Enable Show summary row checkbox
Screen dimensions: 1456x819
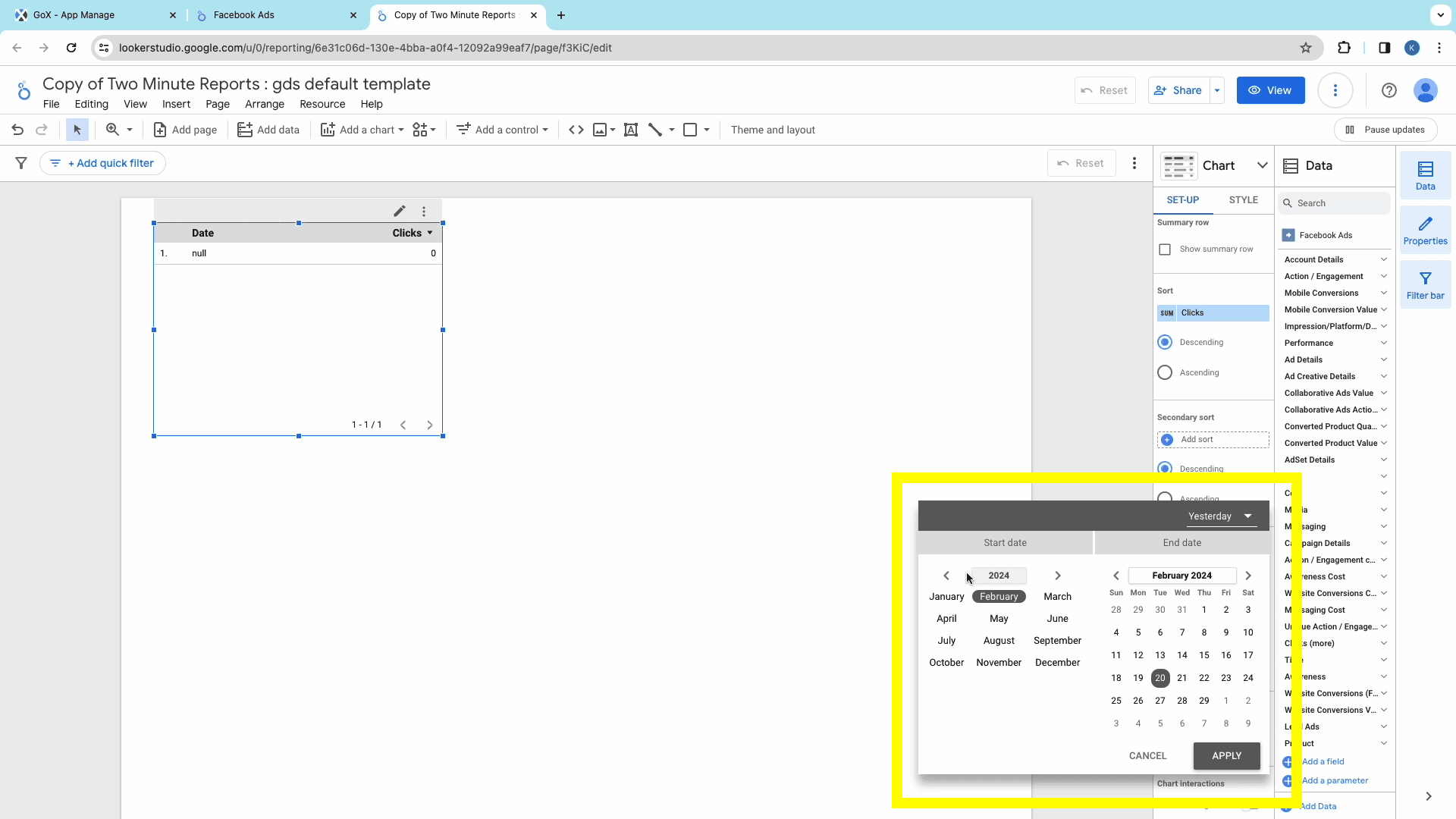pyautogui.click(x=1165, y=249)
